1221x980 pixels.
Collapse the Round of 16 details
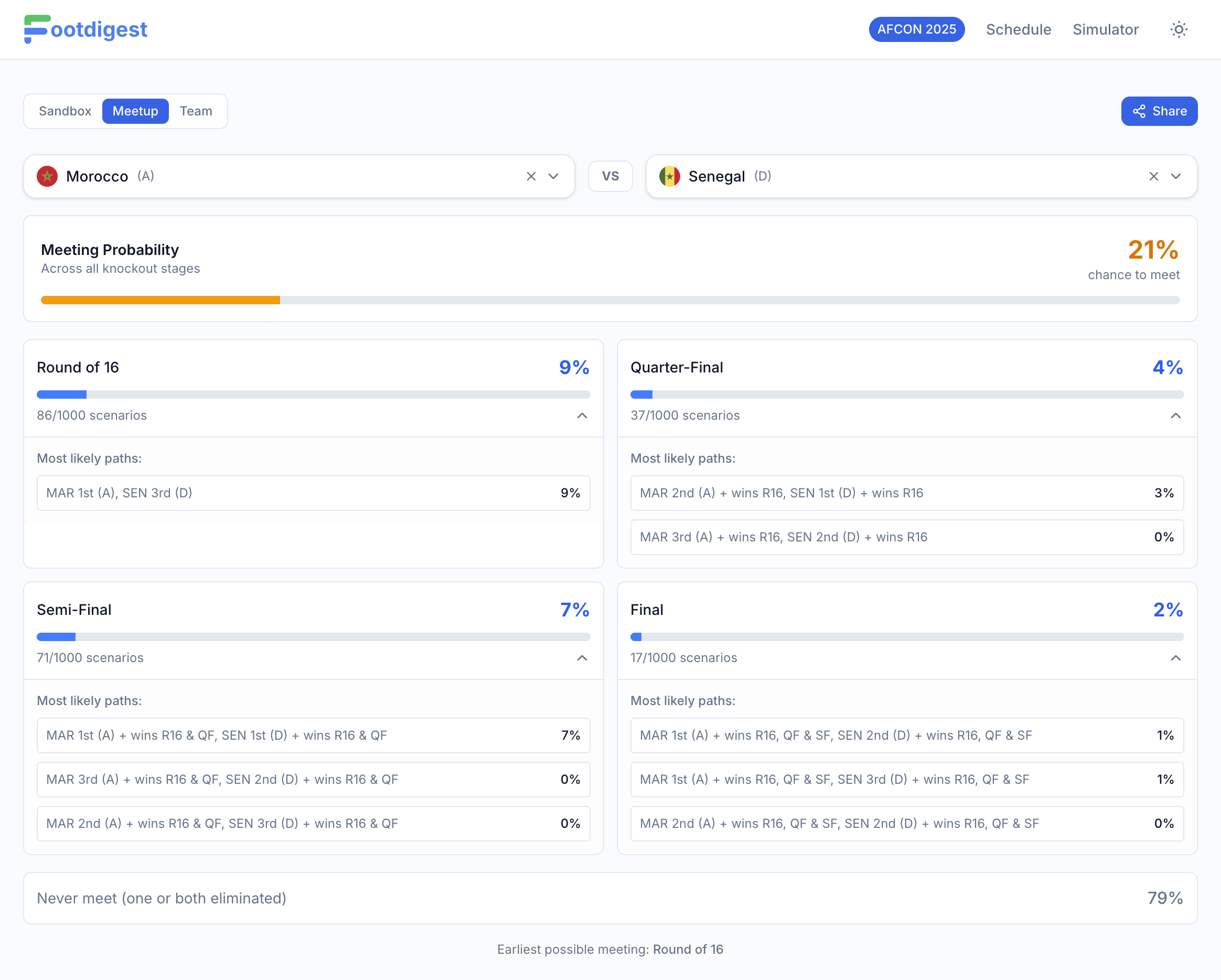point(582,416)
